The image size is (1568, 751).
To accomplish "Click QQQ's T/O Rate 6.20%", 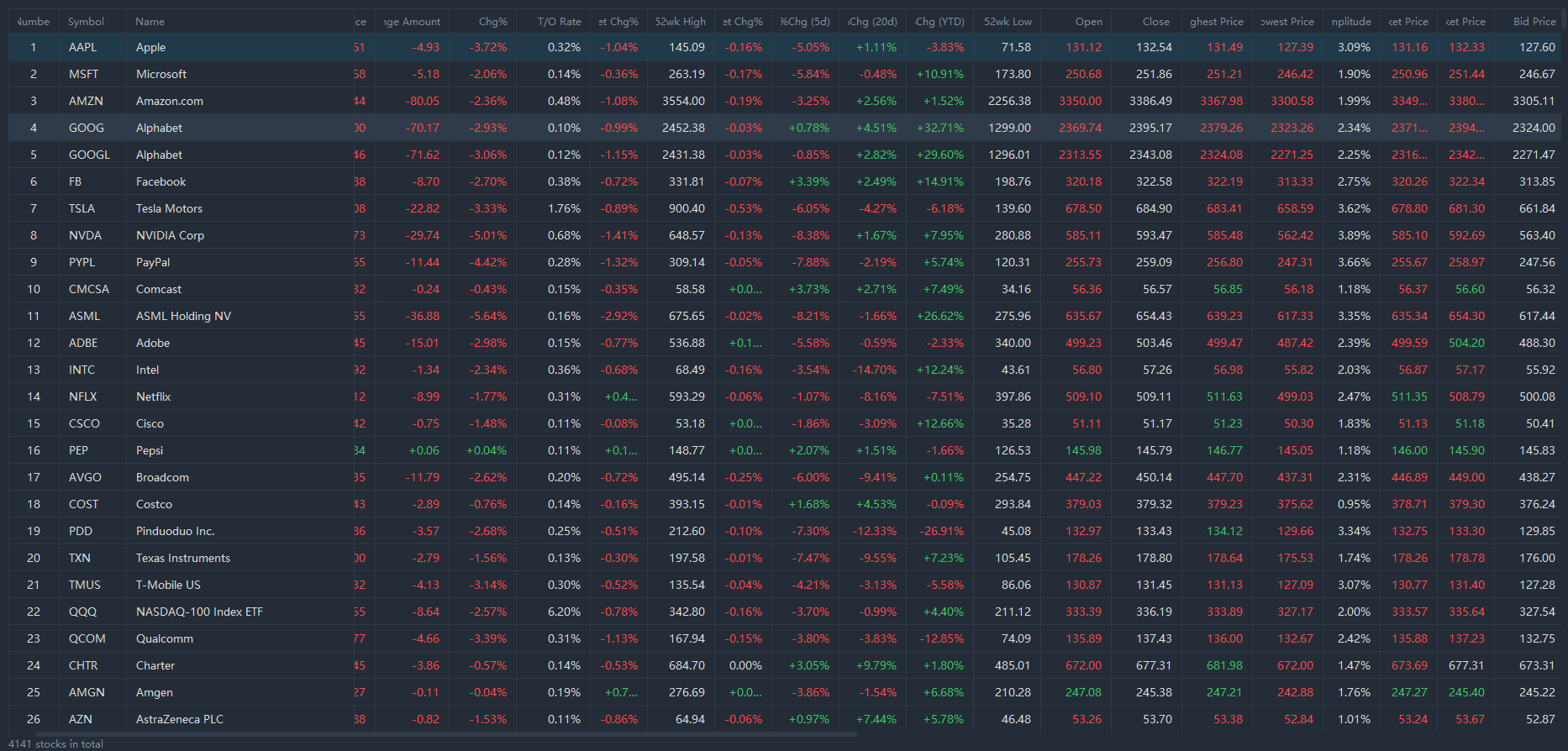I will pyautogui.click(x=564, y=612).
